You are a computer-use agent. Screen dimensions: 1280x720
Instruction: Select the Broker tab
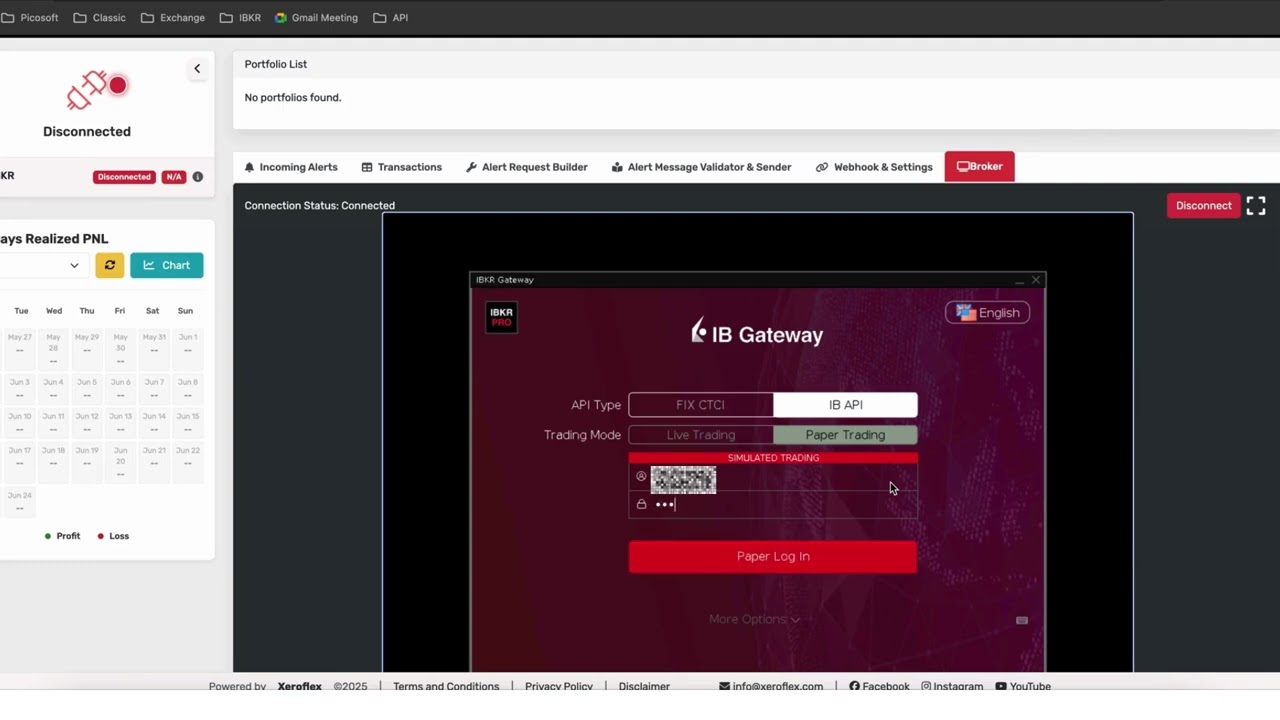click(980, 166)
